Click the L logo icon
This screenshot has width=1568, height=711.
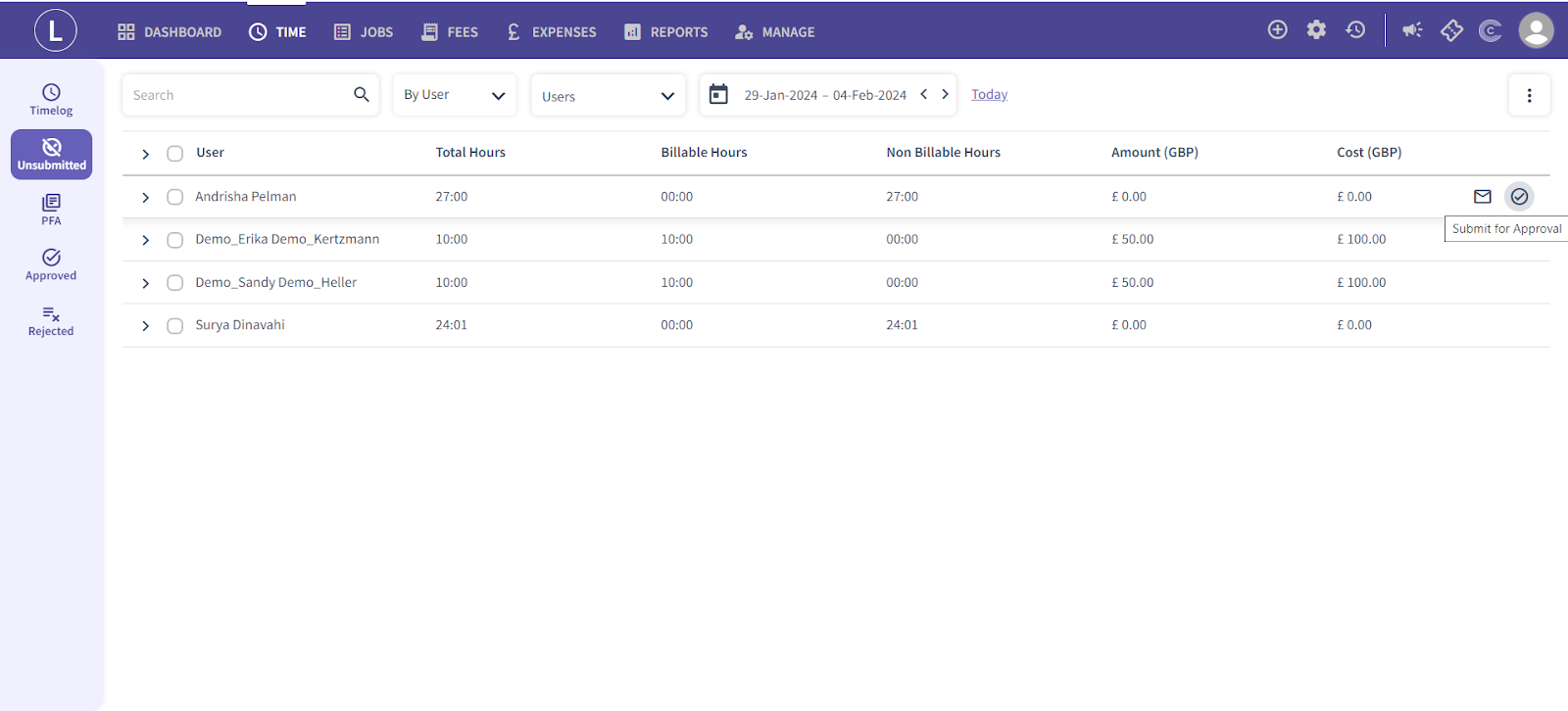point(55,30)
